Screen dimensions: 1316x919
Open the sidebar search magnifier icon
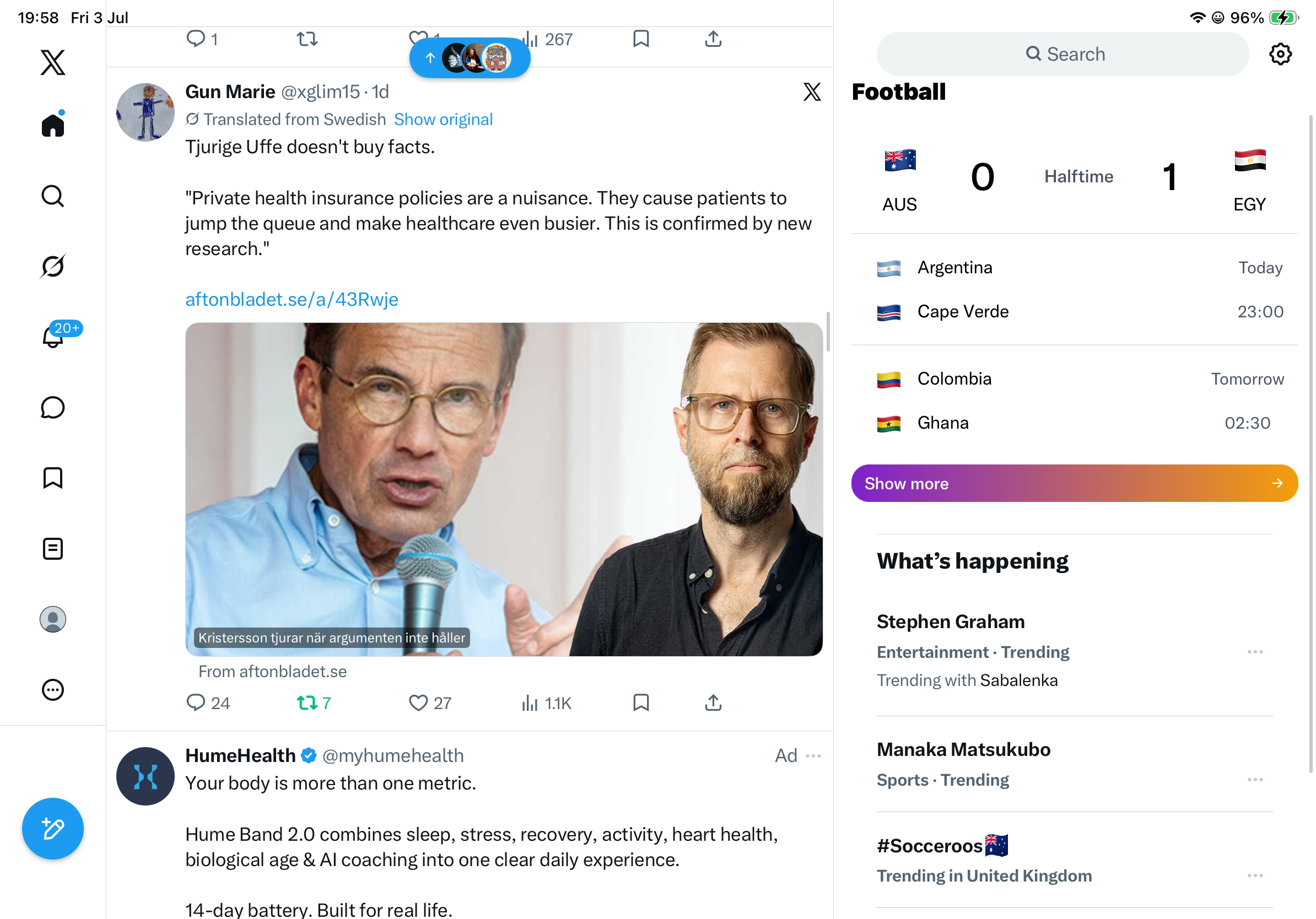[53, 196]
